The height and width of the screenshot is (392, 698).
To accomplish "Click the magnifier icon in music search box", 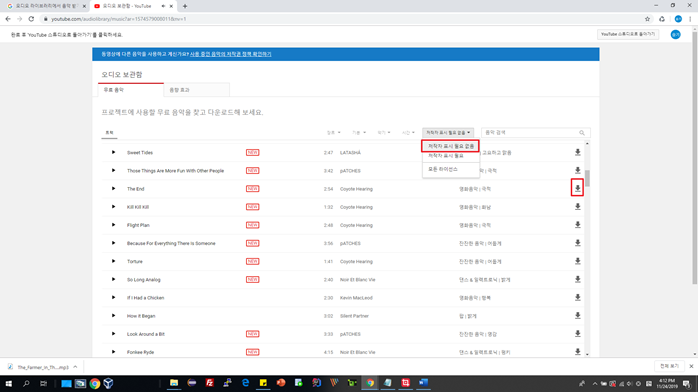I will (581, 133).
